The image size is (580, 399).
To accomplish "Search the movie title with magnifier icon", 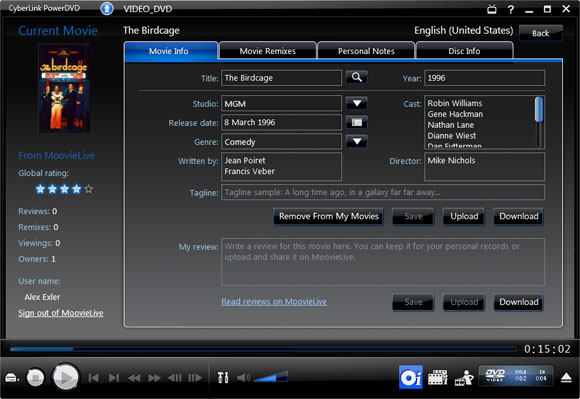I will pos(357,77).
